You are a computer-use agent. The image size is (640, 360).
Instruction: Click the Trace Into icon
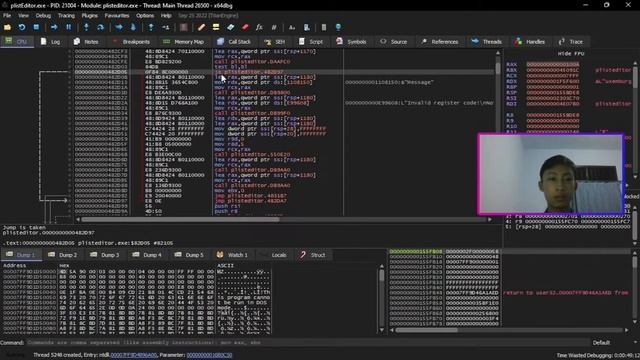[119, 27]
